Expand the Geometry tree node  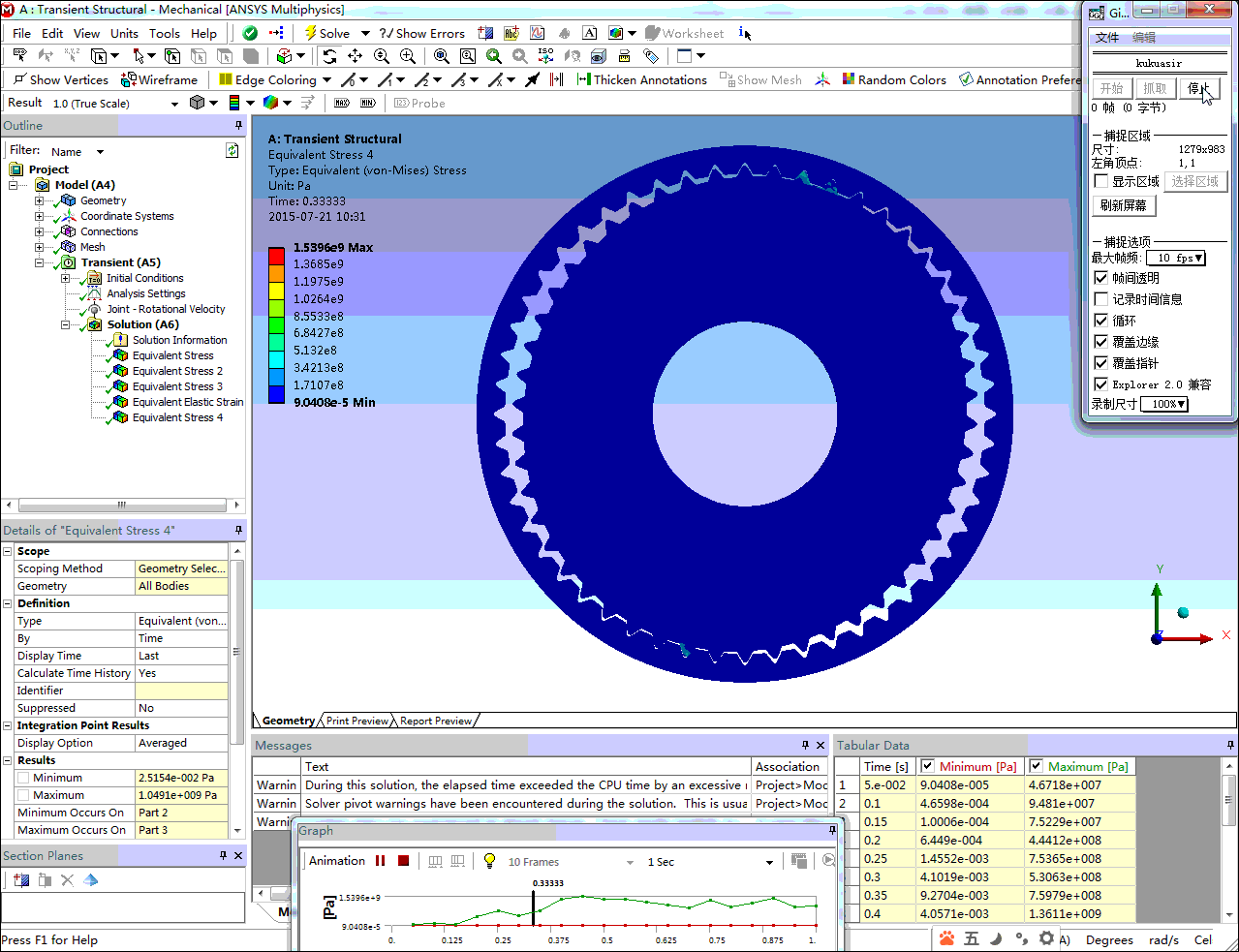tap(40, 200)
